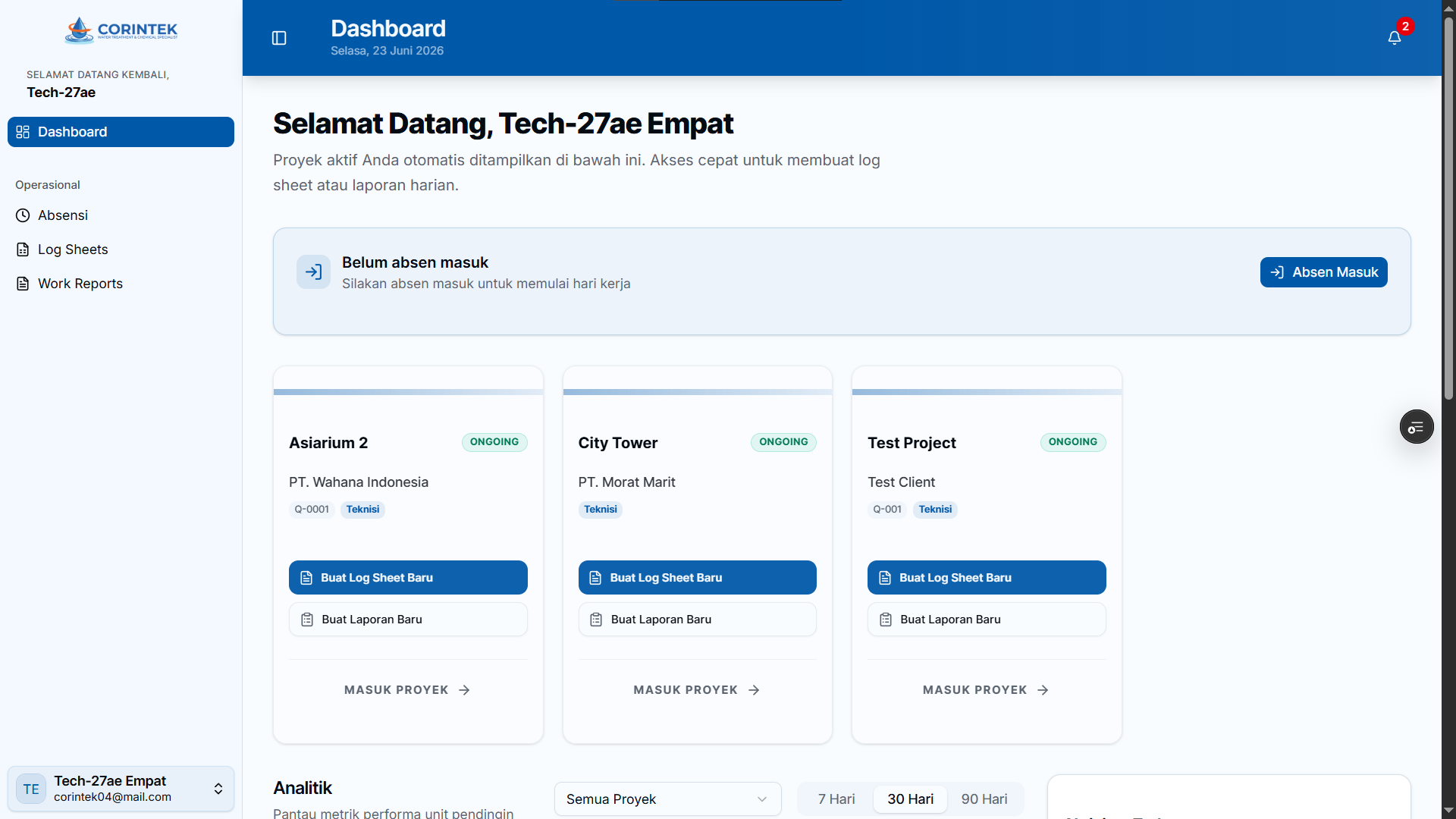Open Log Sheets in the sidebar
The width and height of the screenshot is (1456, 819).
tap(121, 249)
